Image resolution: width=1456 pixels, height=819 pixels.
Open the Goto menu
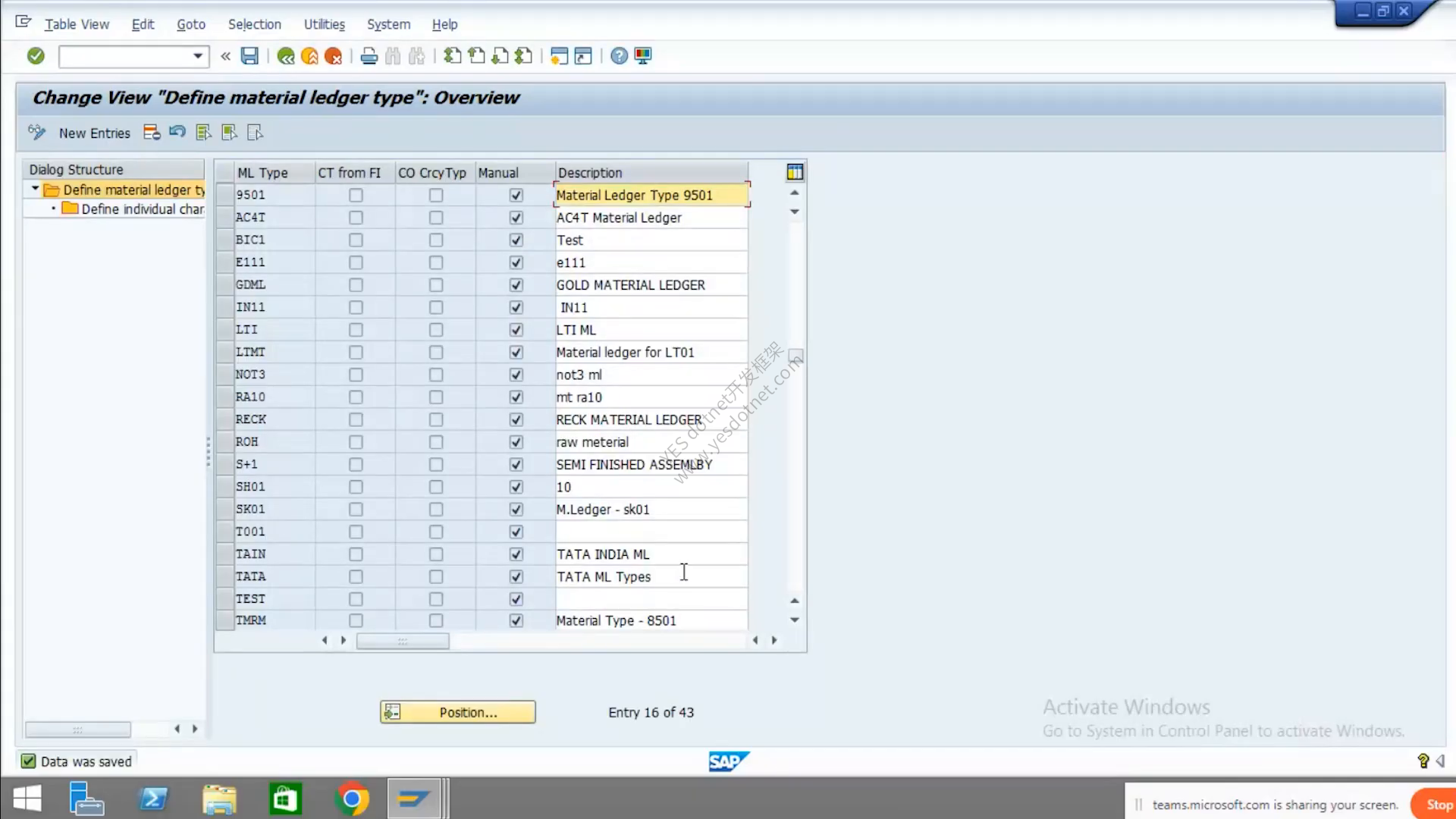pos(191,24)
